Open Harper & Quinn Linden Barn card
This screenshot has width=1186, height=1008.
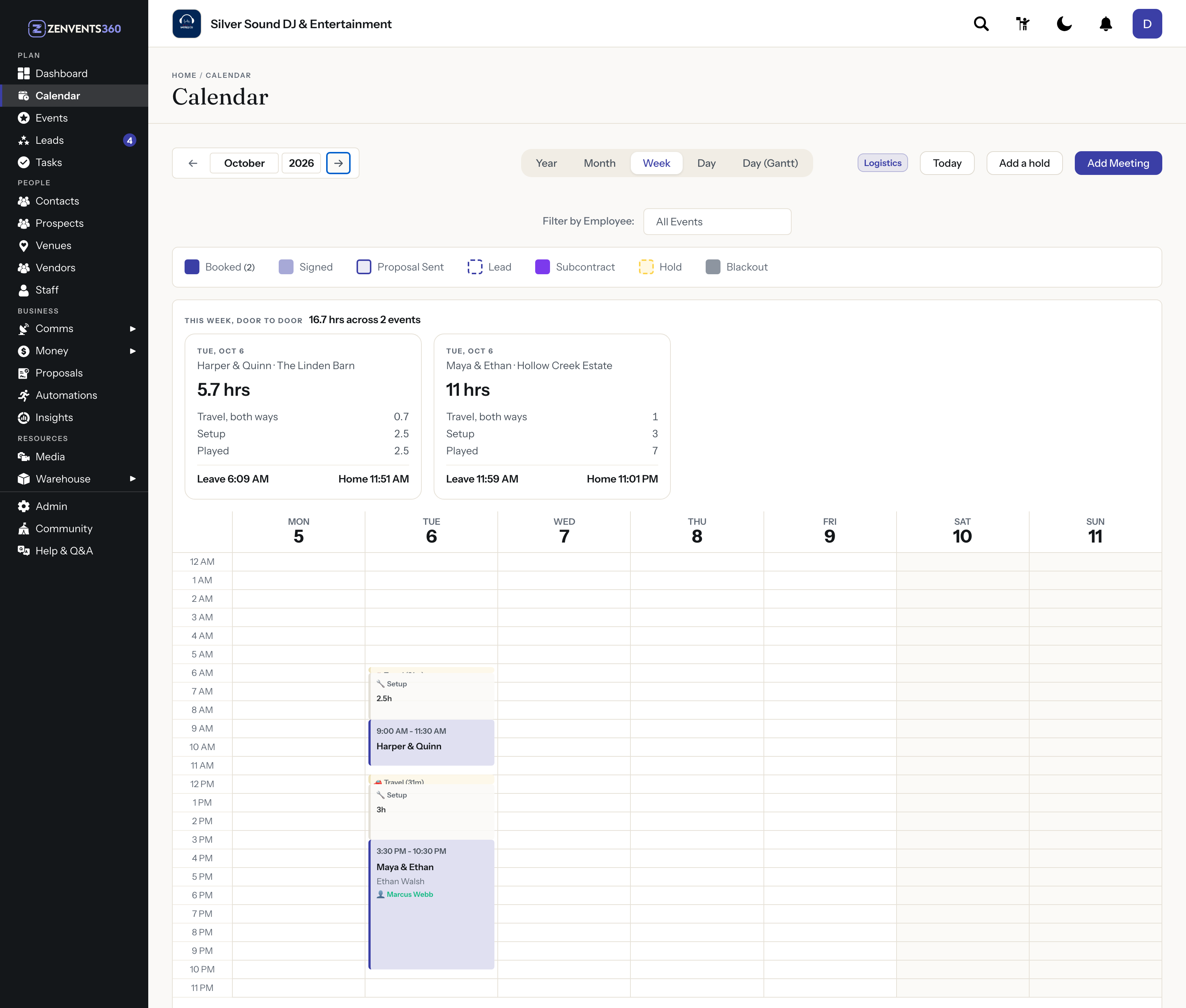click(x=303, y=416)
